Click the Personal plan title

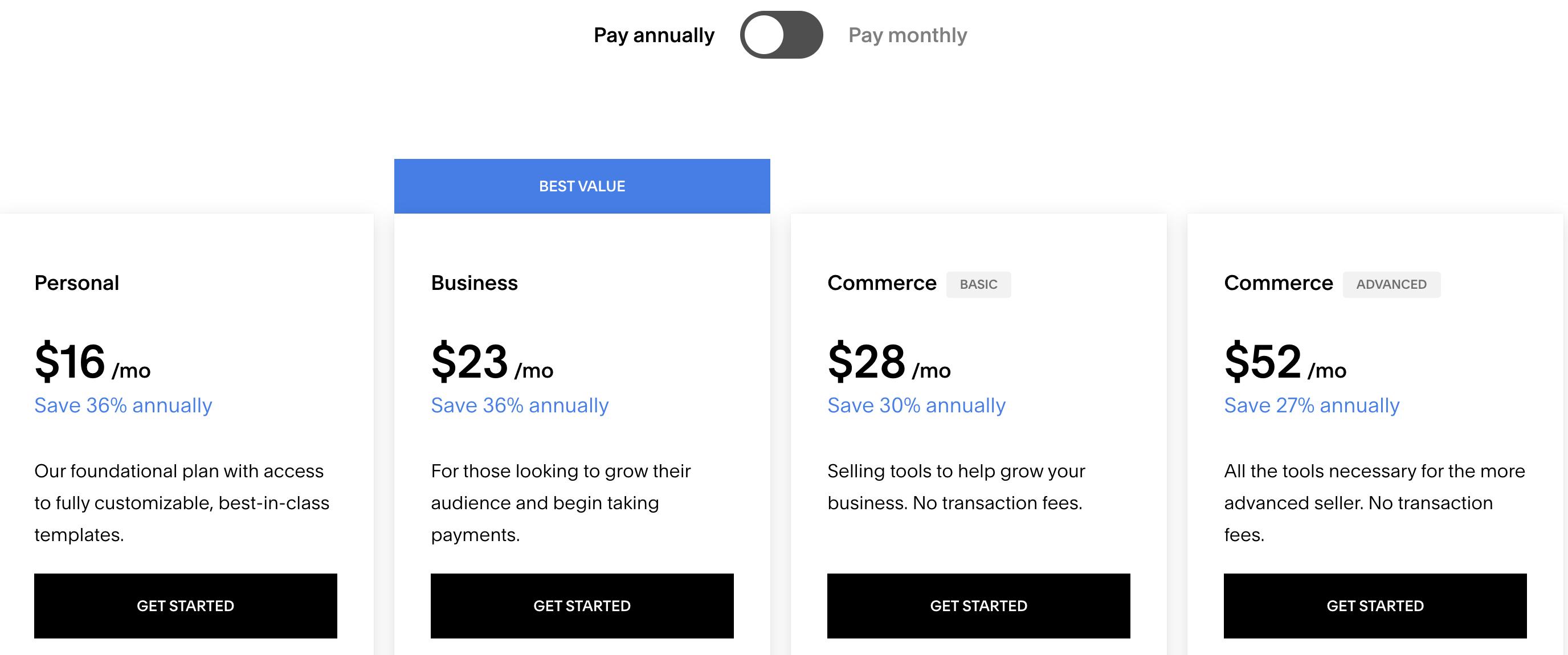point(77,283)
